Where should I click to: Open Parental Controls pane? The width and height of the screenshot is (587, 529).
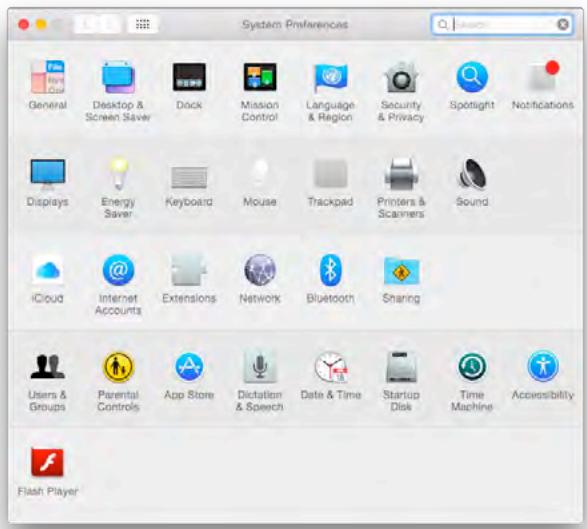[x=118, y=367]
